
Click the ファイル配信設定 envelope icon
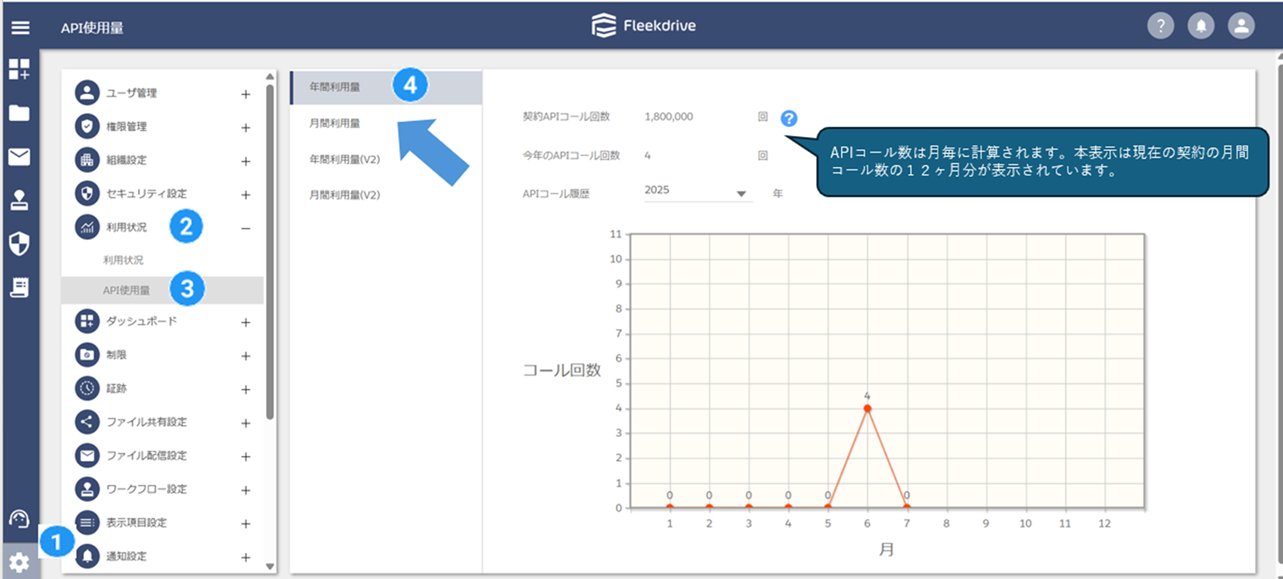pos(88,455)
